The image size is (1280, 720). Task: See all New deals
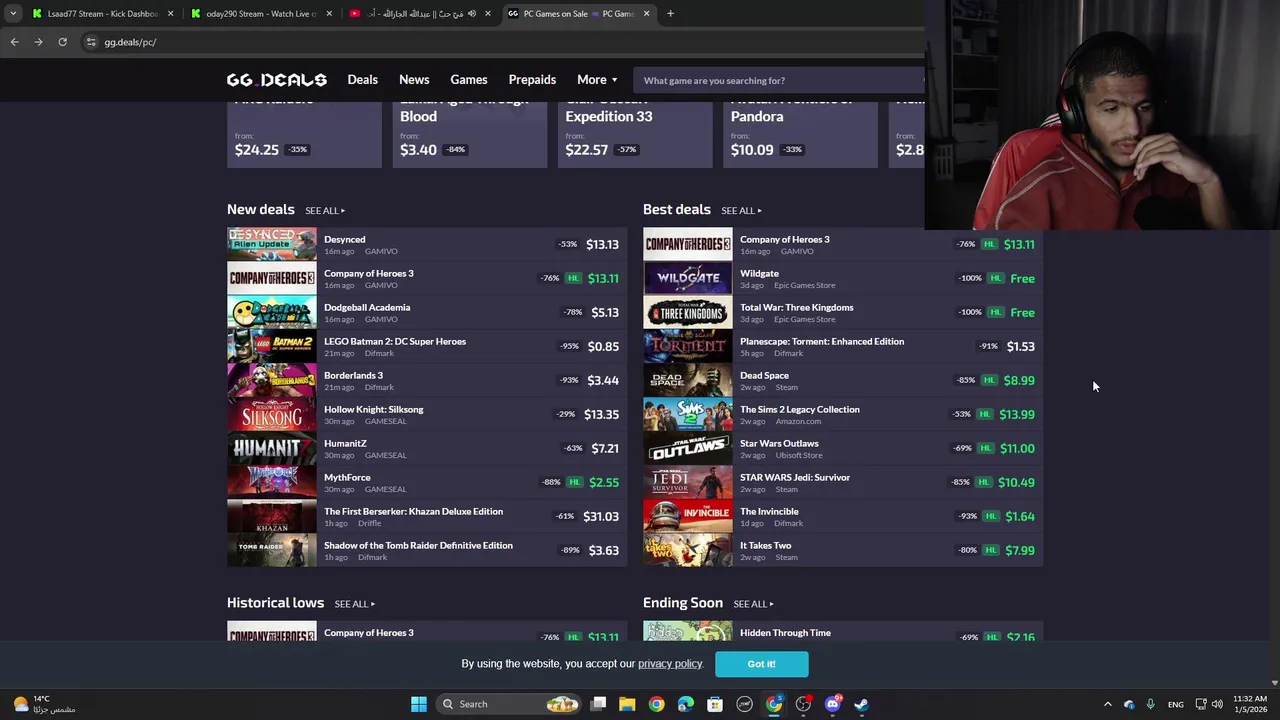325,210
